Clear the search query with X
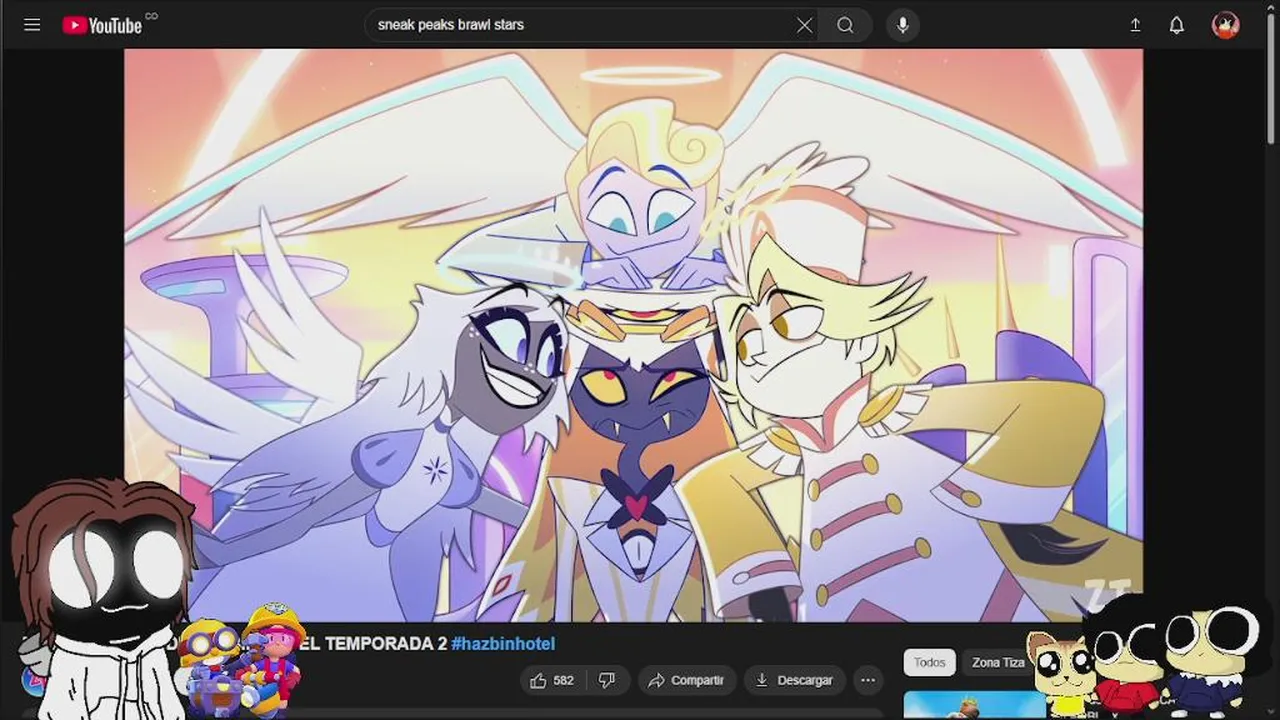Viewport: 1280px width, 720px height. (x=804, y=25)
